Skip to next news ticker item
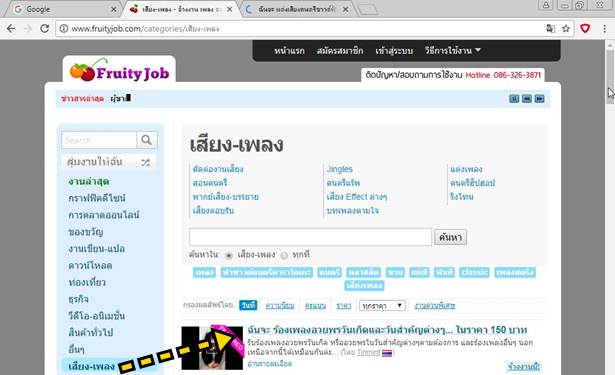 [540, 98]
